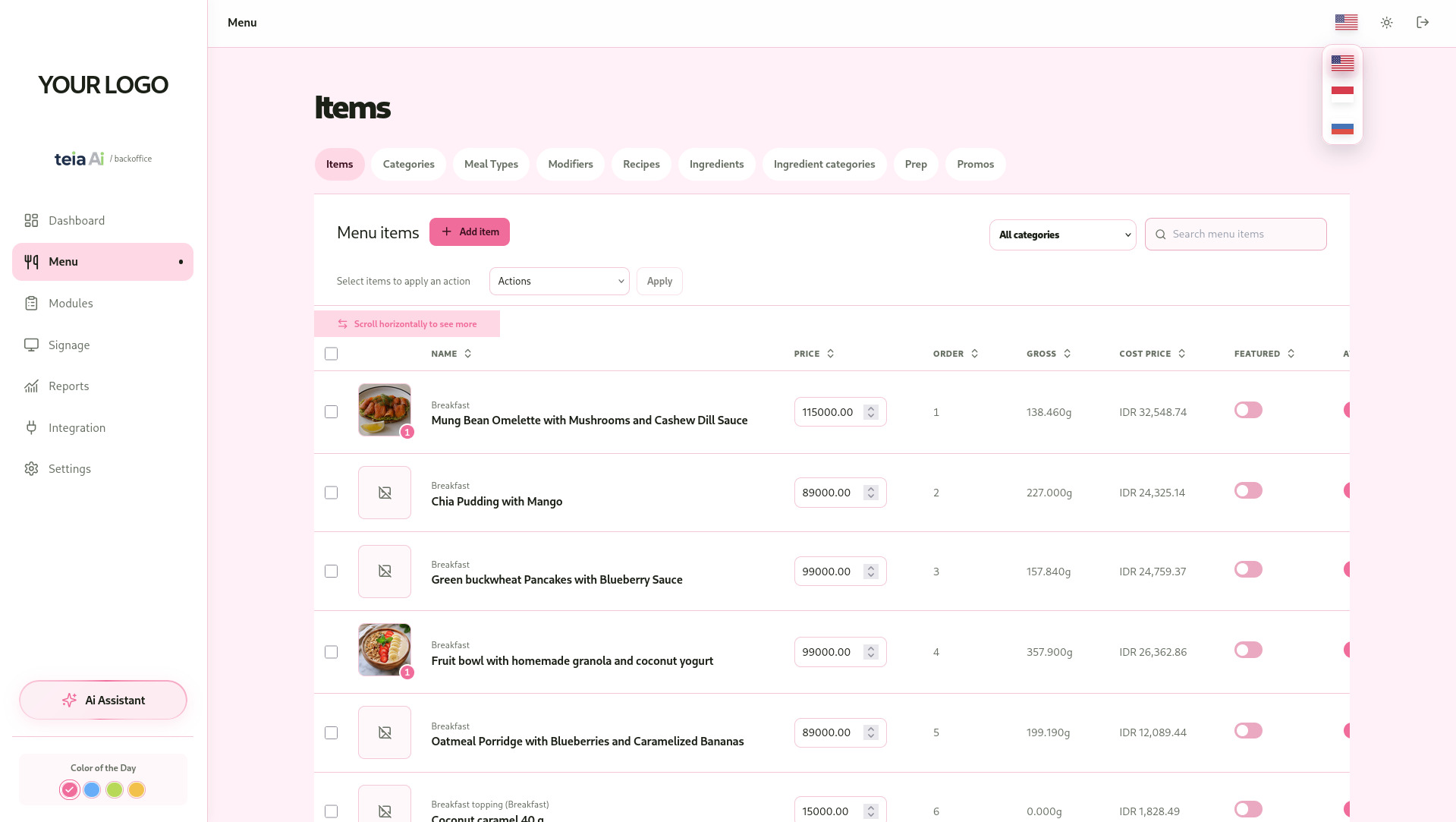Adjust price stepper for Chia Pudding
The height and width of the screenshot is (822, 1456).
click(x=871, y=493)
